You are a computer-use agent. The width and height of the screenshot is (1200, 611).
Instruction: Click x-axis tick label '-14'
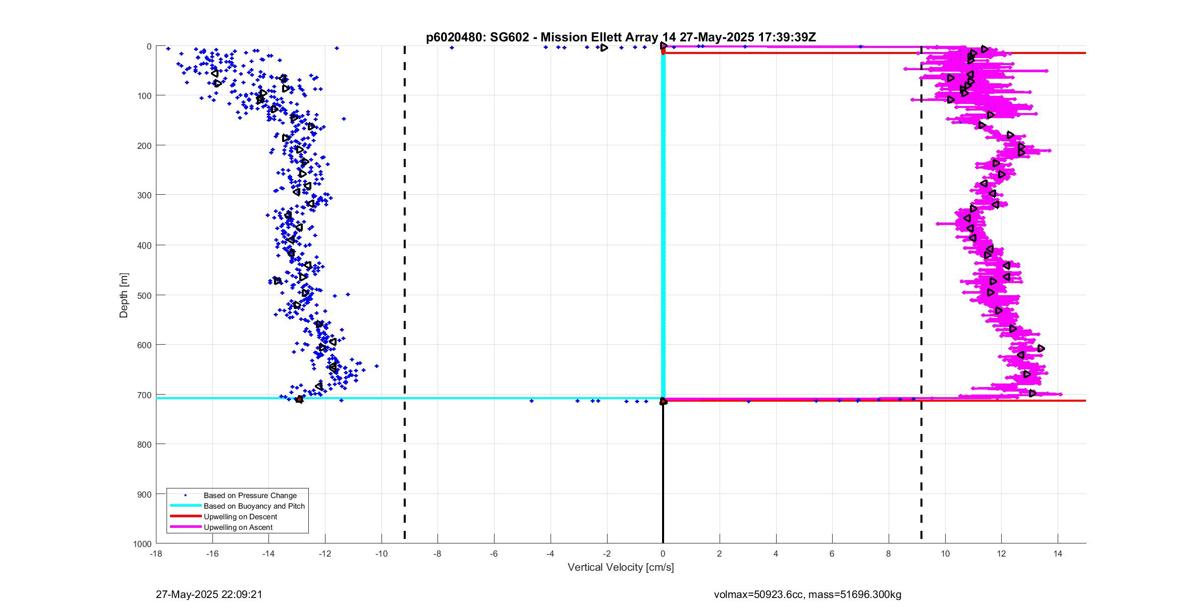click(269, 553)
